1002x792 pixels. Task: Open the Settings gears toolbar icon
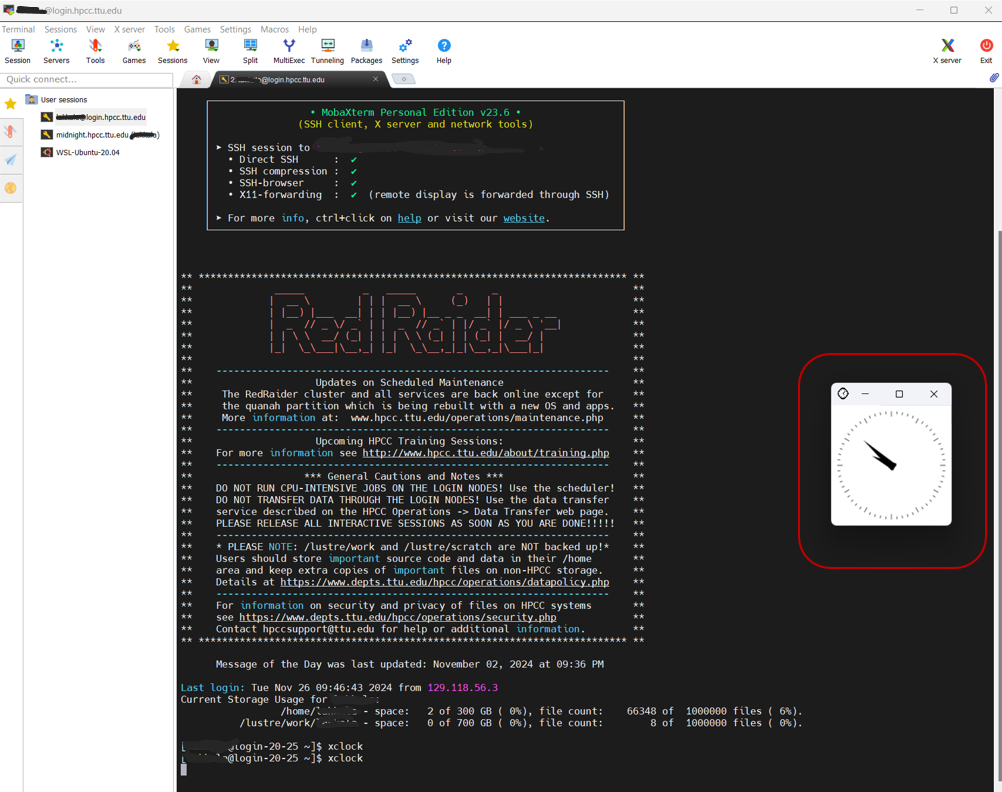[405, 51]
